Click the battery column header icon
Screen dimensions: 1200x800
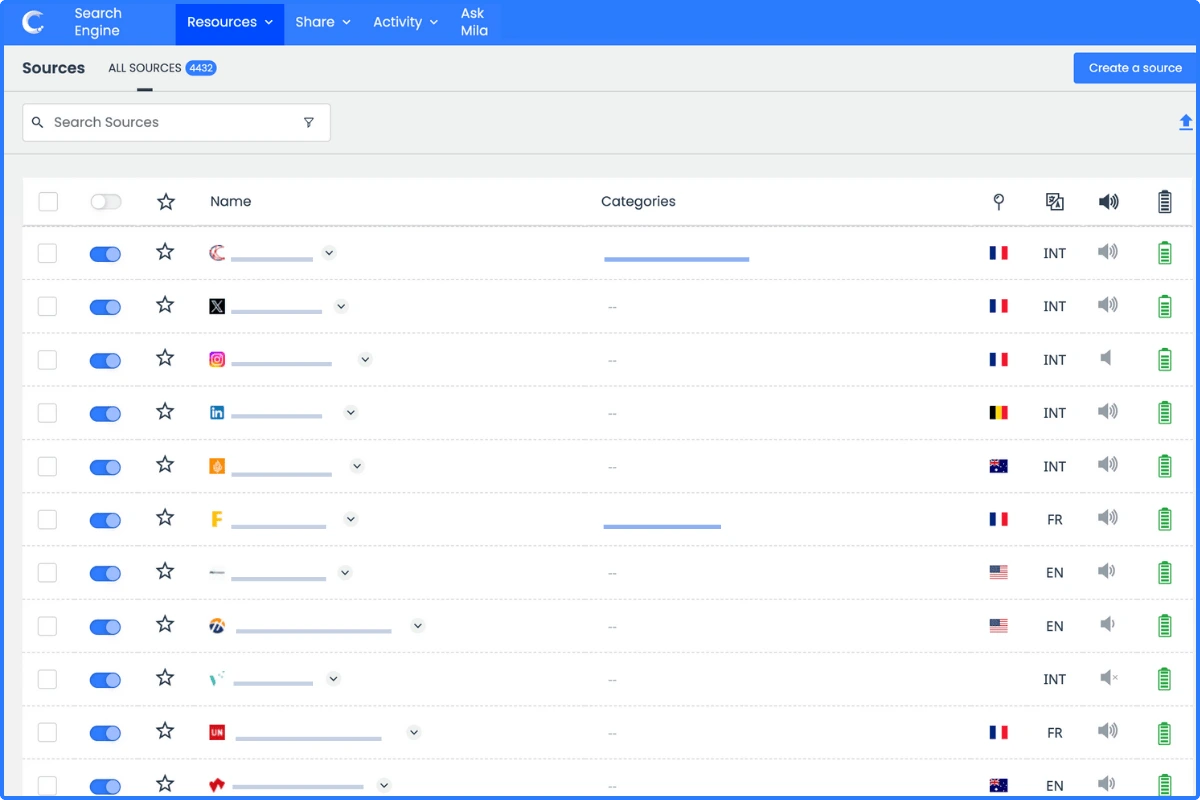click(x=1164, y=202)
